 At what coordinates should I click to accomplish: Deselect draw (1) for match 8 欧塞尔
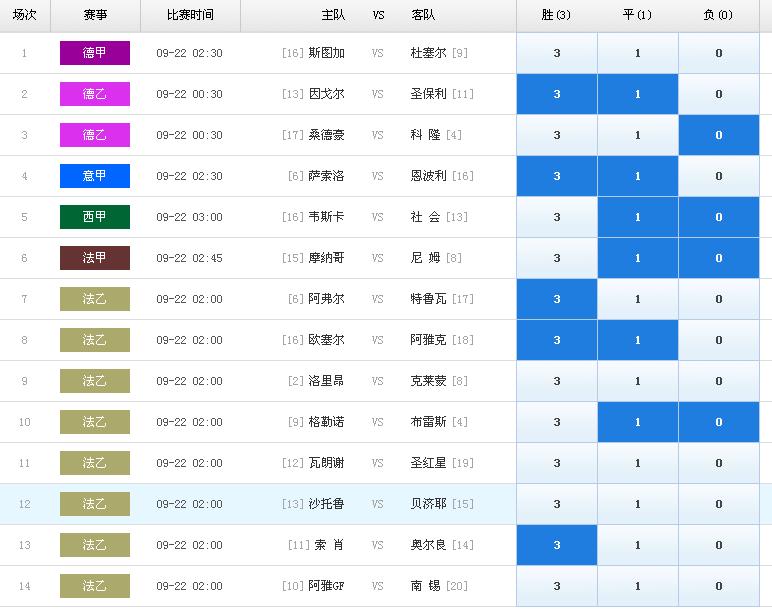(638, 340)
